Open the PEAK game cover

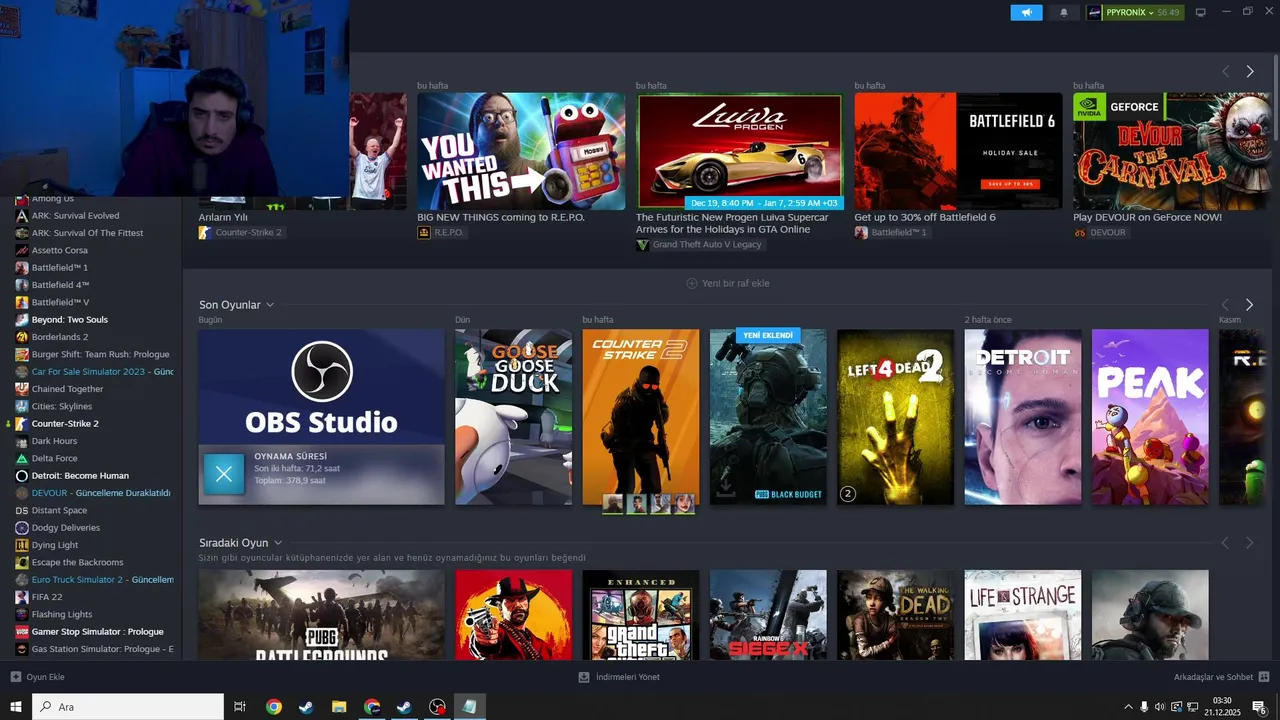(1150, 417)
